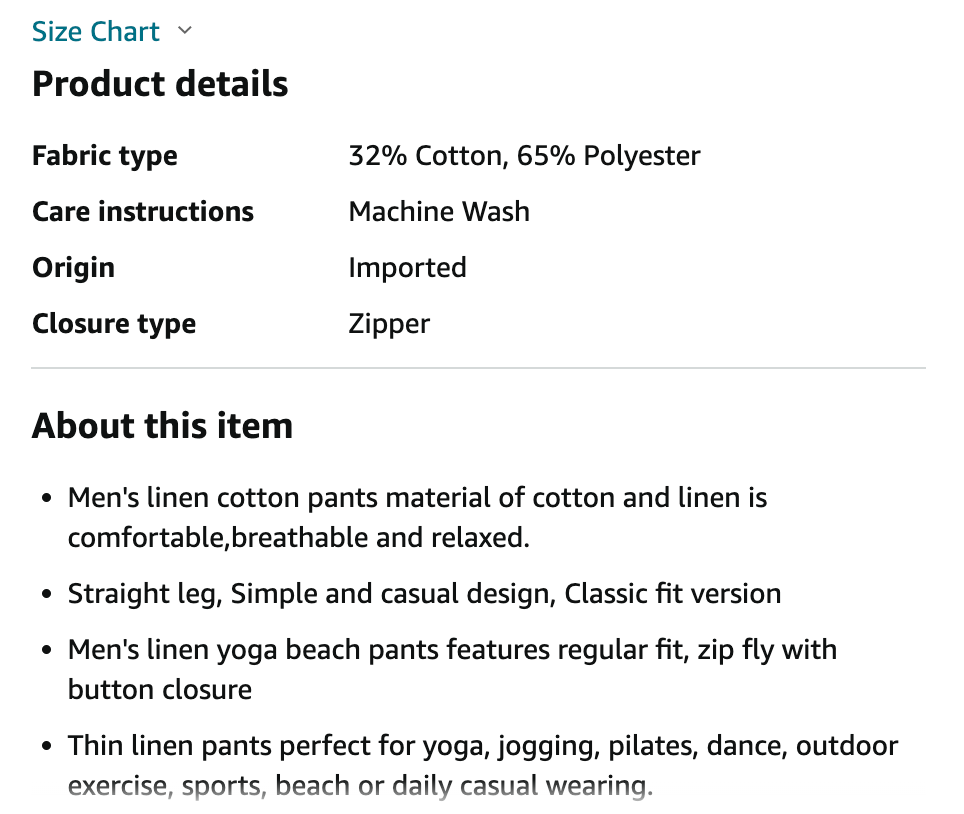Click the Zipper value text
This screenshot has width=964, height=814.
coord(389,323)
